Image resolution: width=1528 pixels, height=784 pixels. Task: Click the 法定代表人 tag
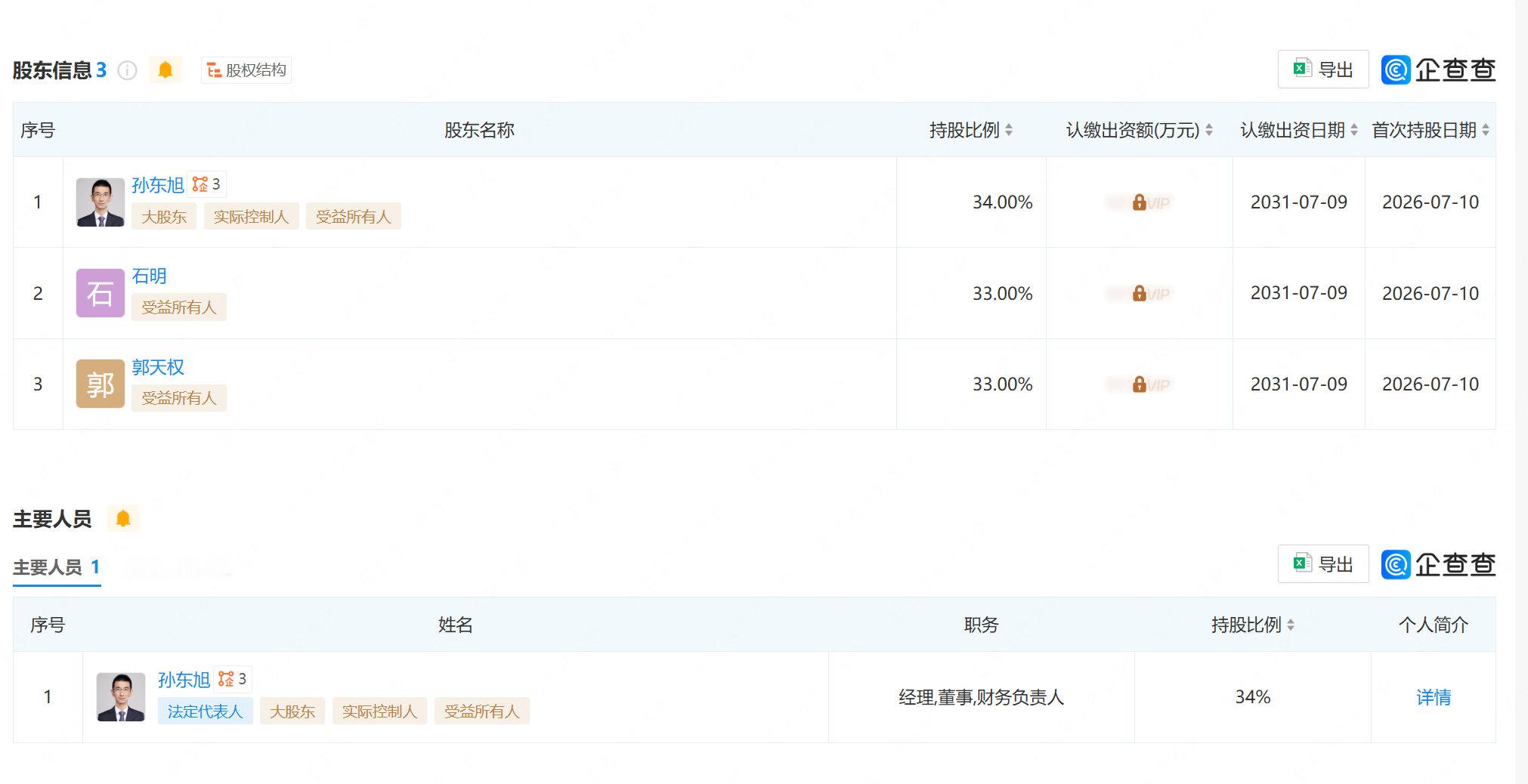coord(205,711)
